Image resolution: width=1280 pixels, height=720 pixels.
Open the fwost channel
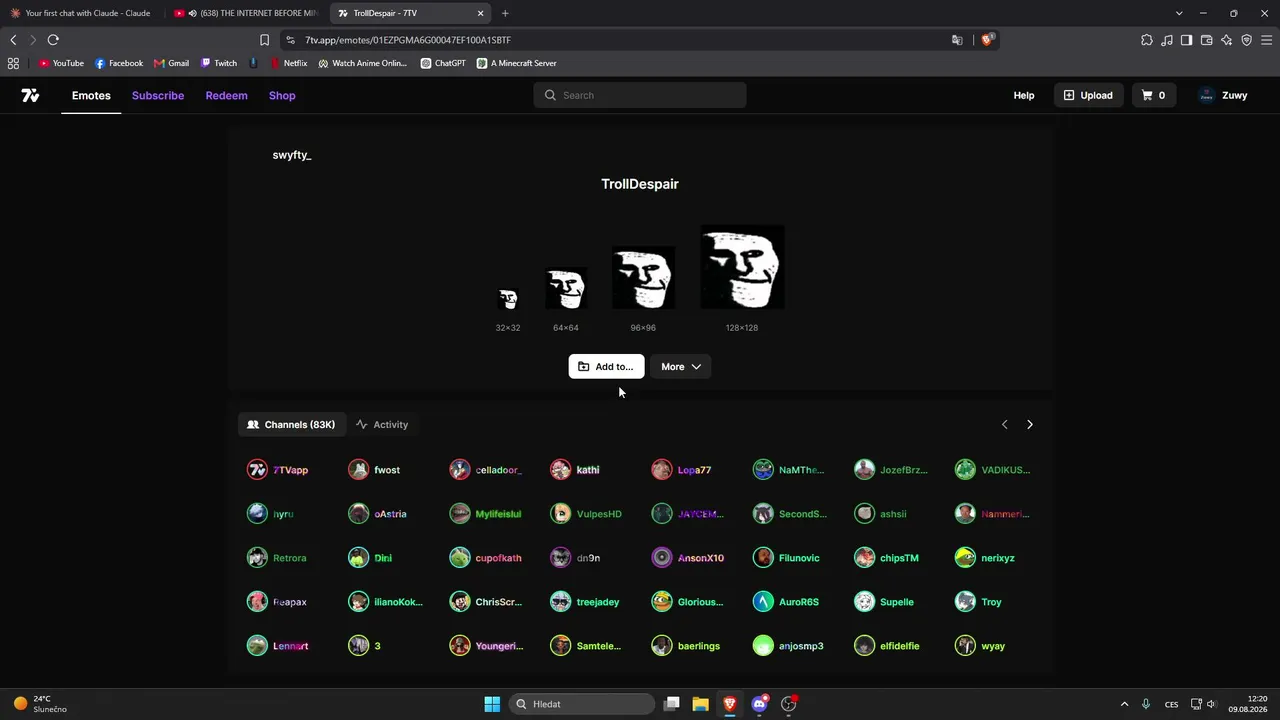point(374,470)
